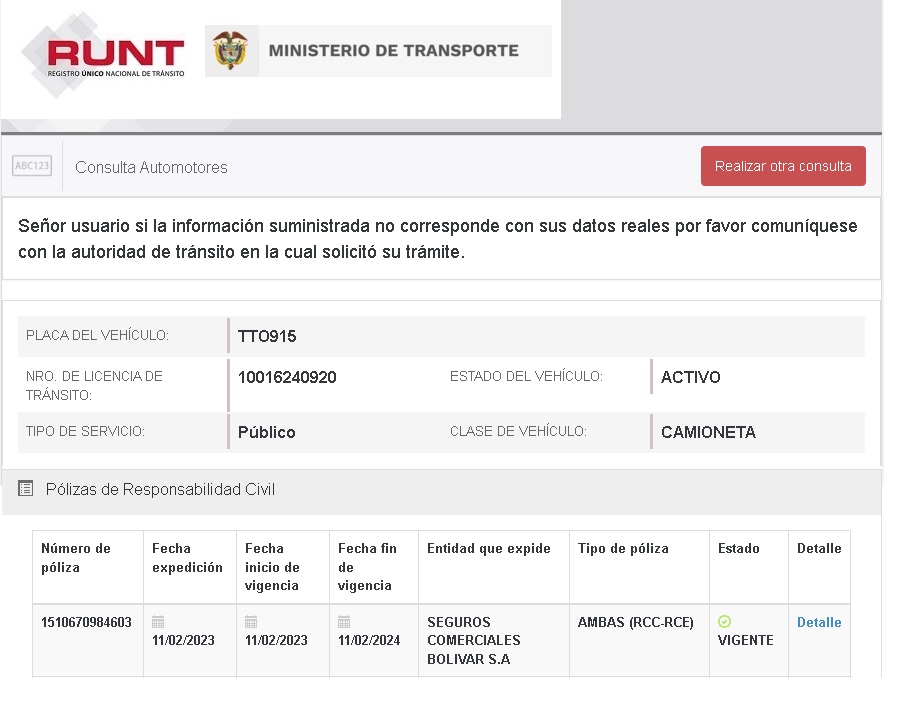Click the Número de póliza column header

pyautogui.click(x=76, y=558)
